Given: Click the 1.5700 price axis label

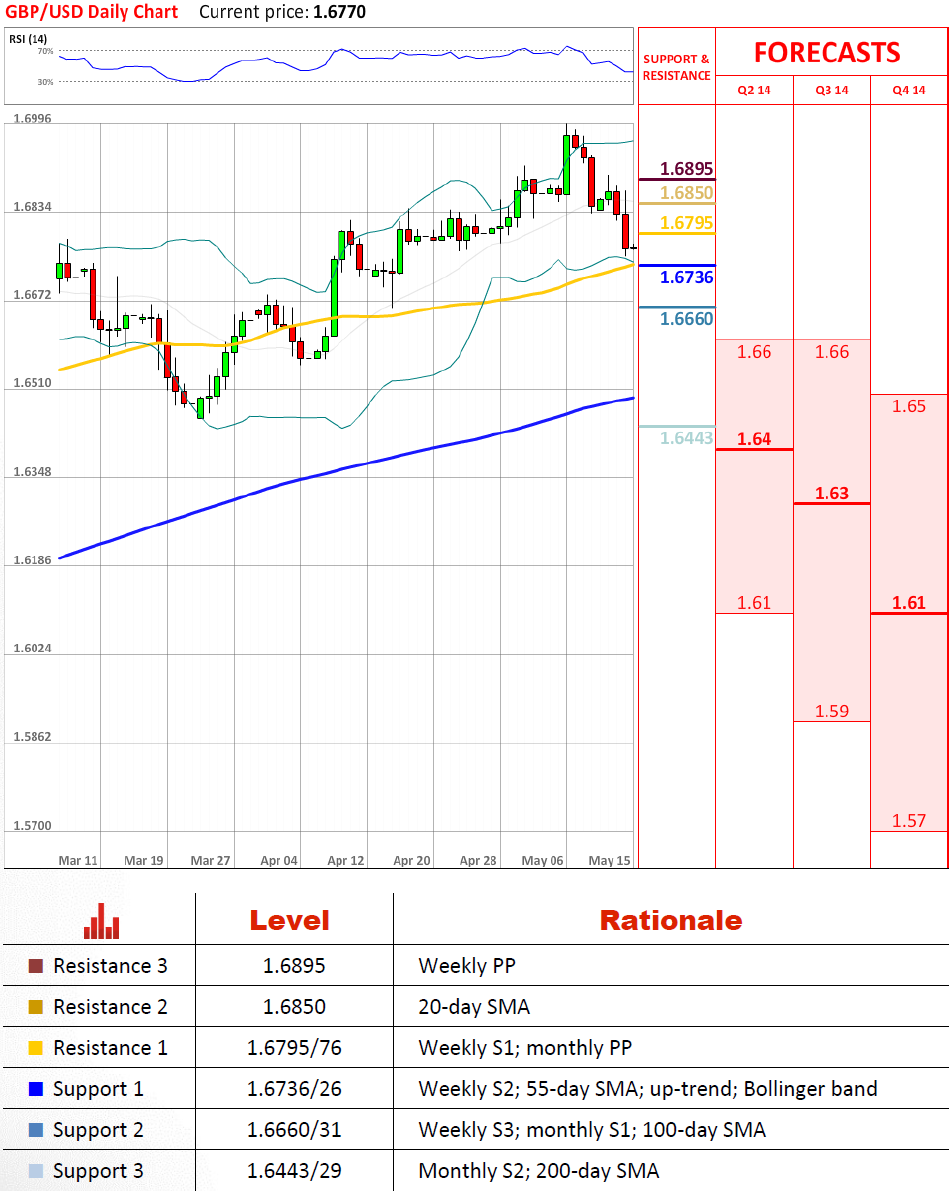Looking at the screenshot, I should click(x=33, y=826).
